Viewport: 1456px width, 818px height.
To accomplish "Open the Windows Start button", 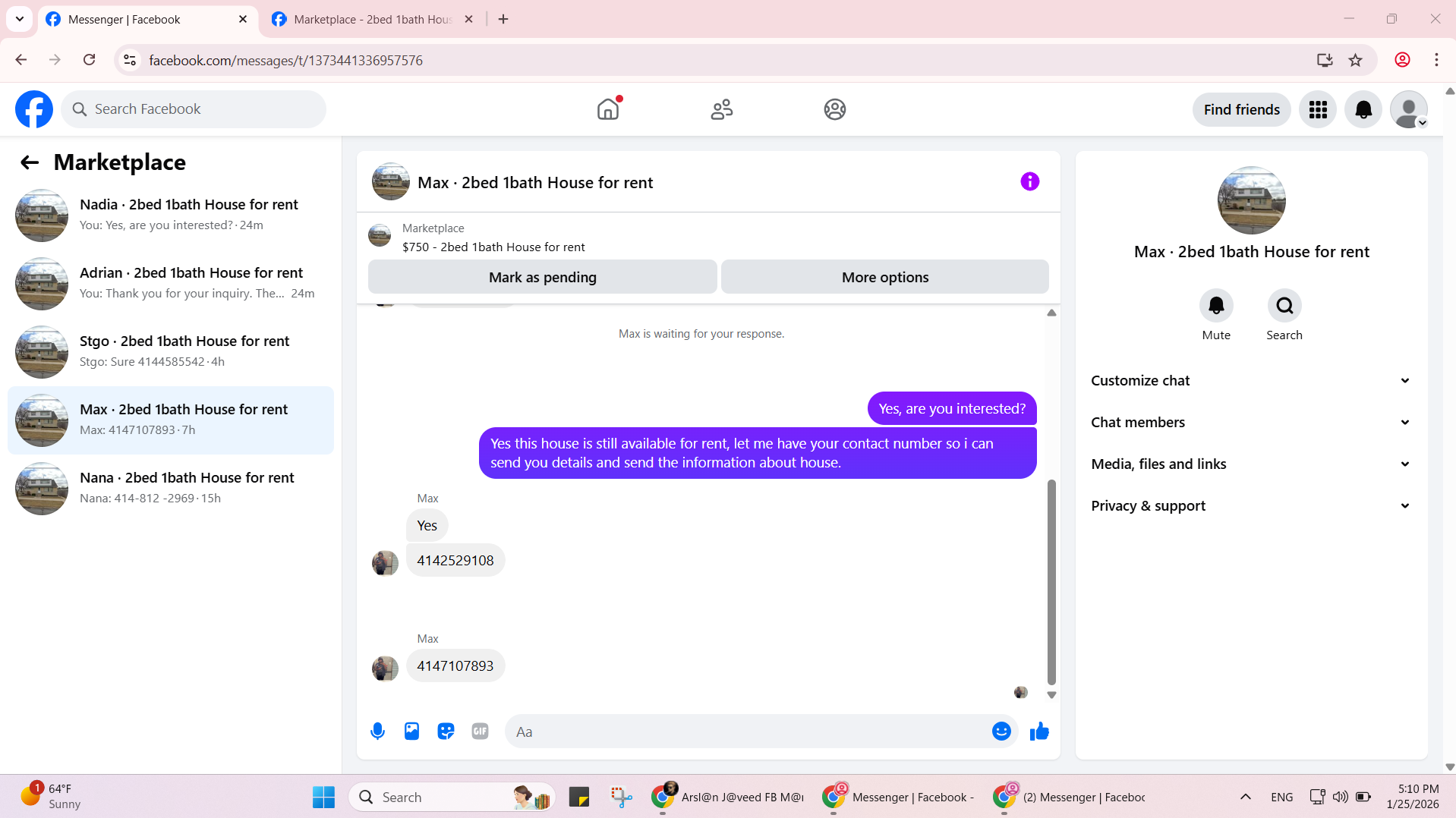I will [323, 798].
